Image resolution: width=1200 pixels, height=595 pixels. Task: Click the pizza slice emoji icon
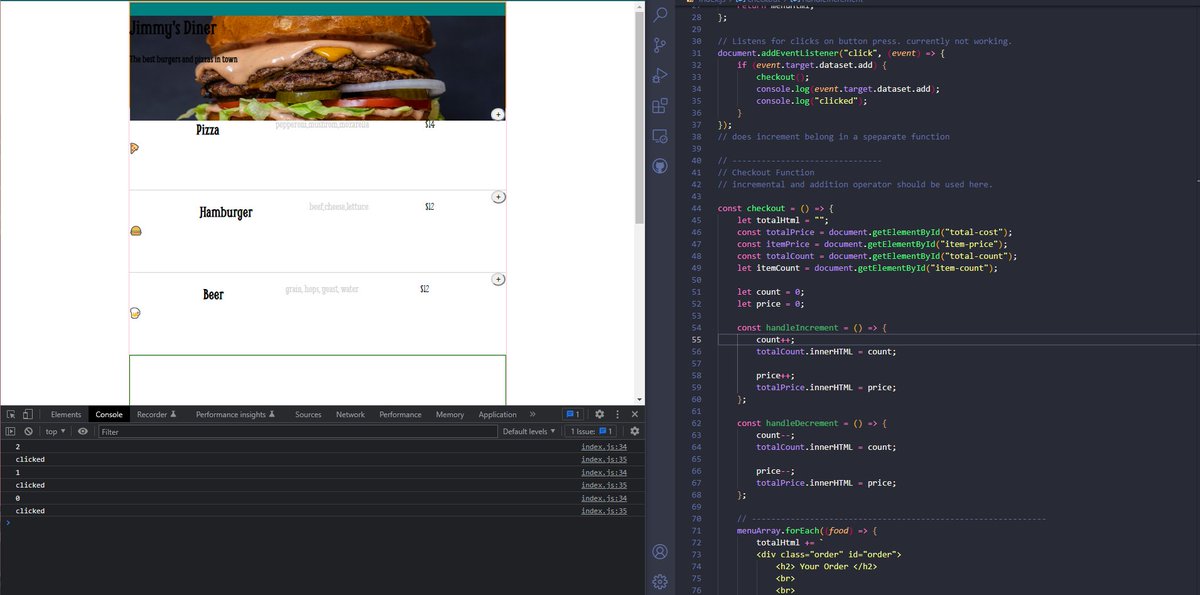(x=135, y=148)
